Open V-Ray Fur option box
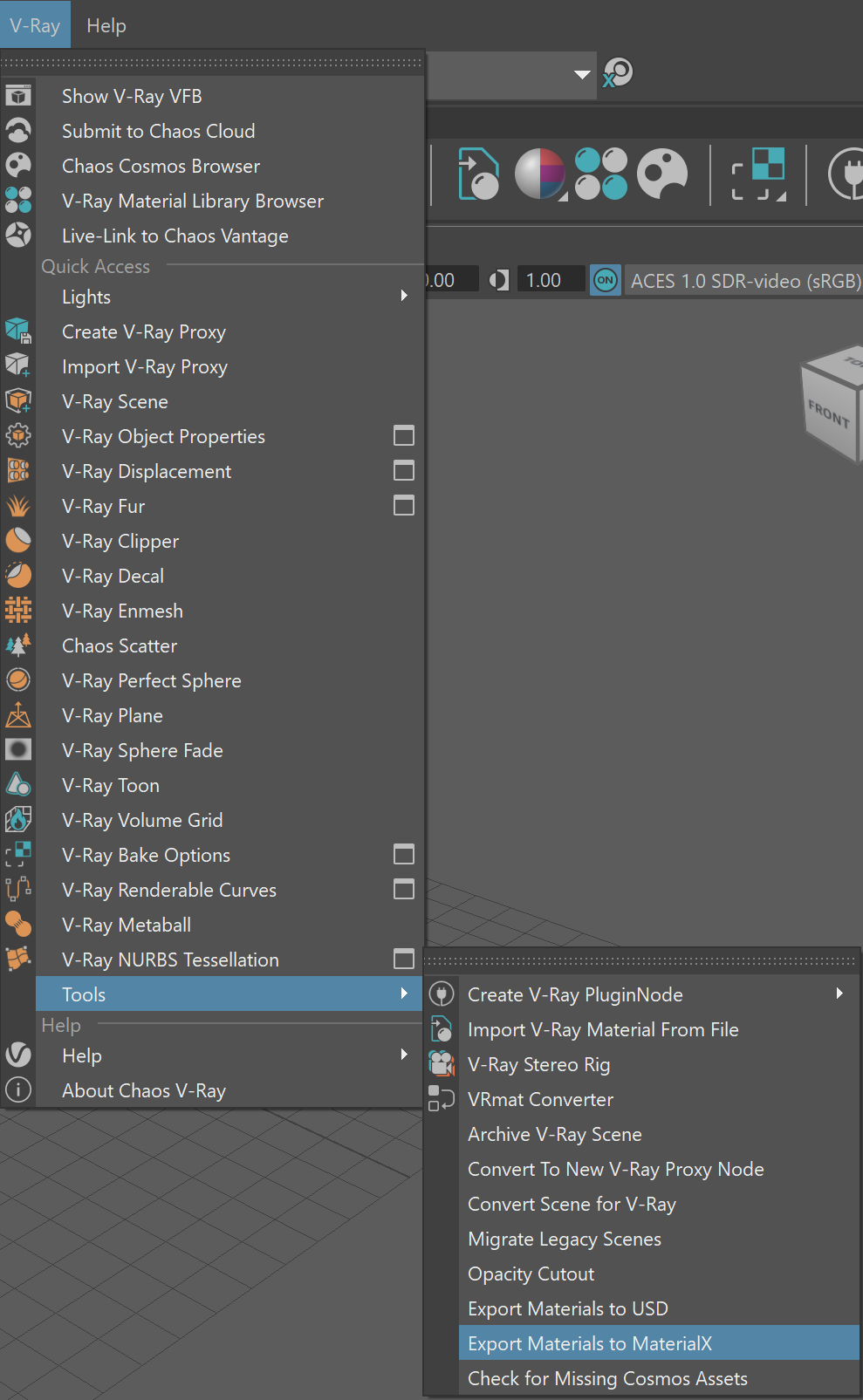 (x=404, y=505)
